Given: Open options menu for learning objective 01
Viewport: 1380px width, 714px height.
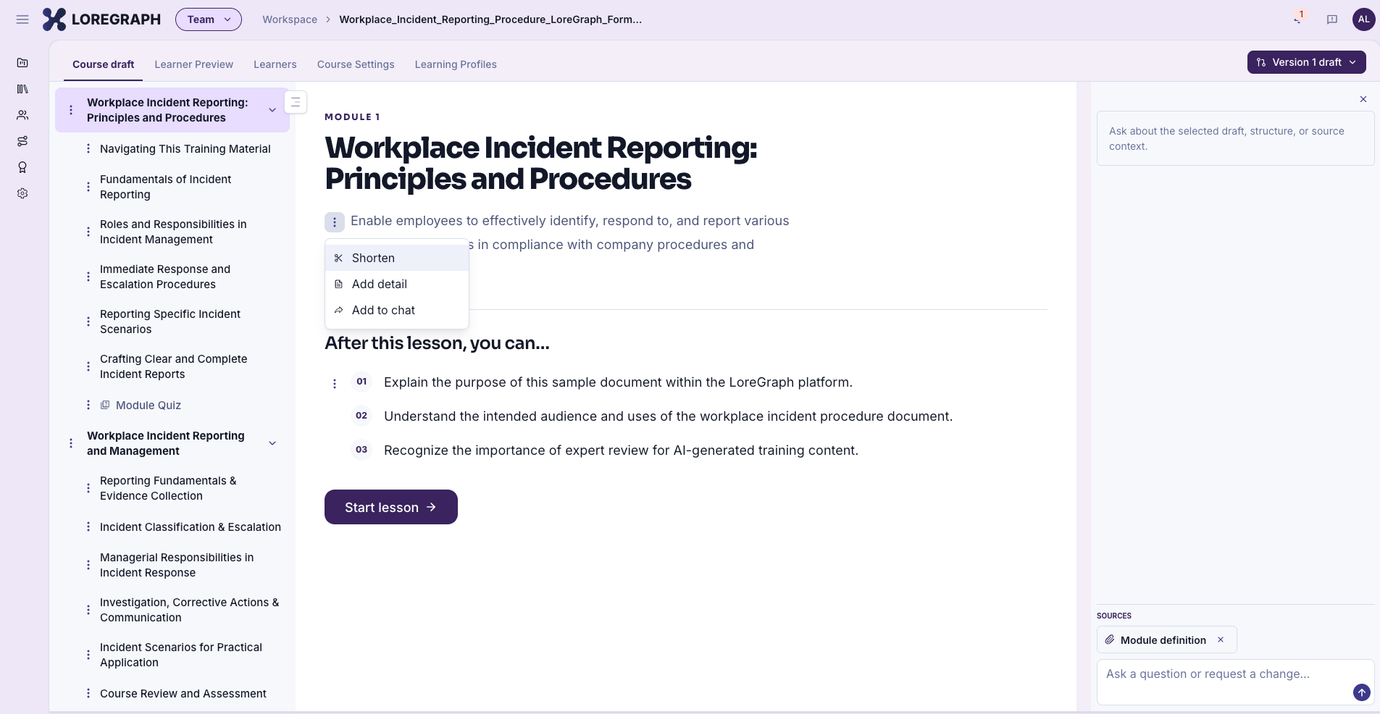Looking at the screenshot, I should [334, 383].
